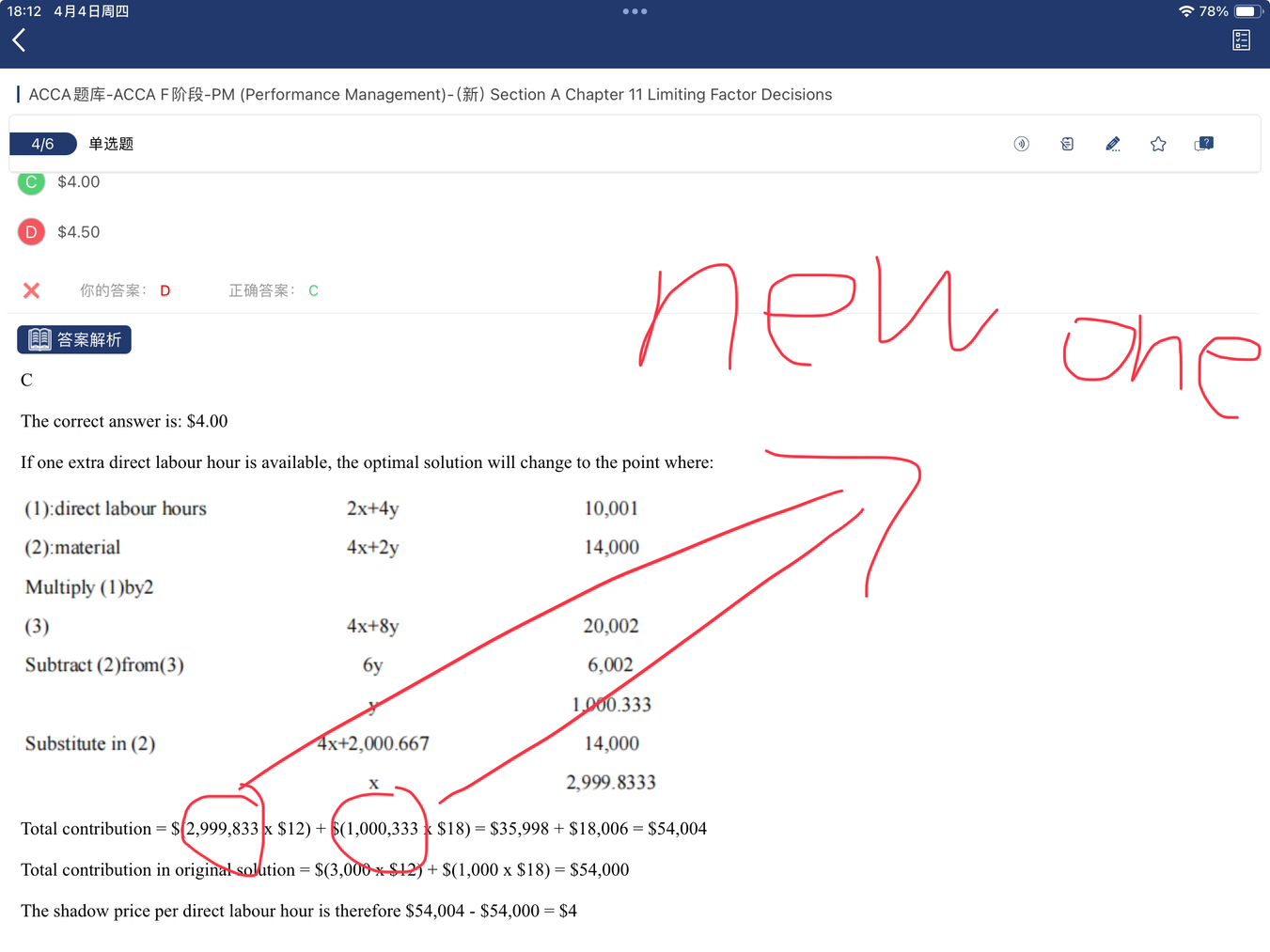Select the pencil annotation tool
Viewport: 1270px width, 952px height.
pyautogui.click(x=1113, y=144)
